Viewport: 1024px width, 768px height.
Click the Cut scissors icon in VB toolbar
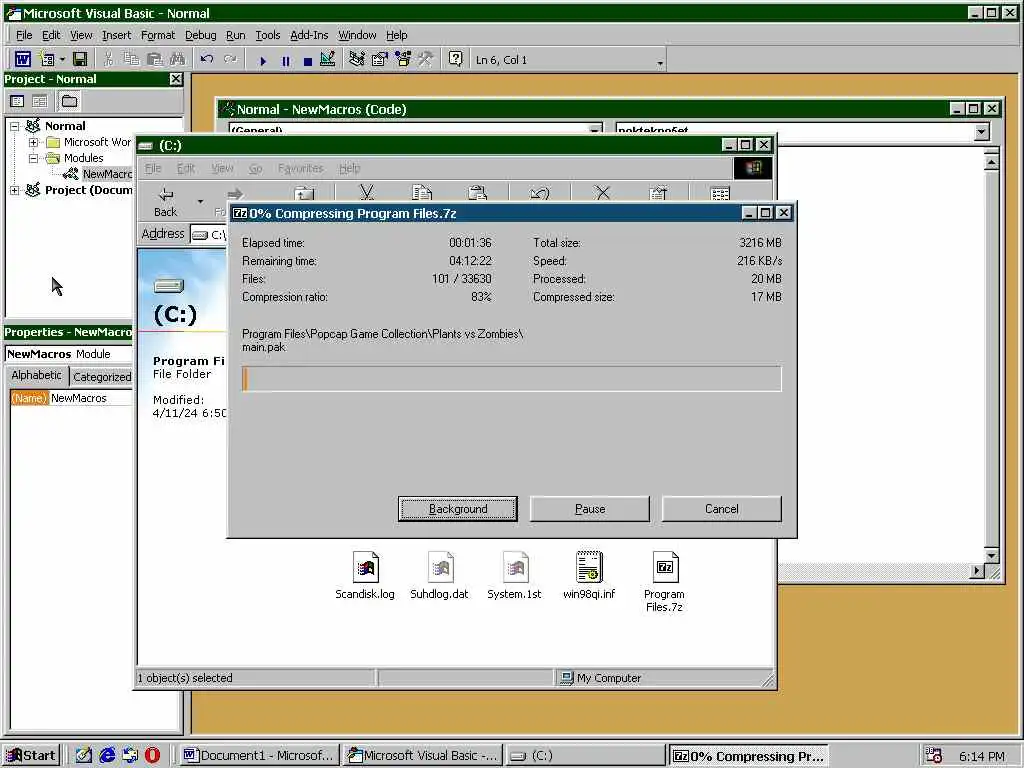tap(108, 59)
